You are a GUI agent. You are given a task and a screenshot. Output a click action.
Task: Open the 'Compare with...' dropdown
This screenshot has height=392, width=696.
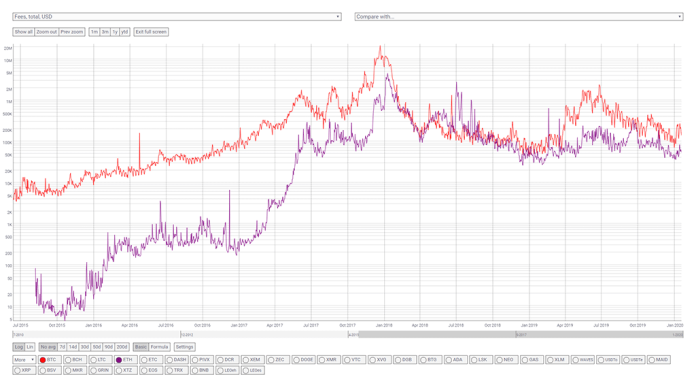518,16
